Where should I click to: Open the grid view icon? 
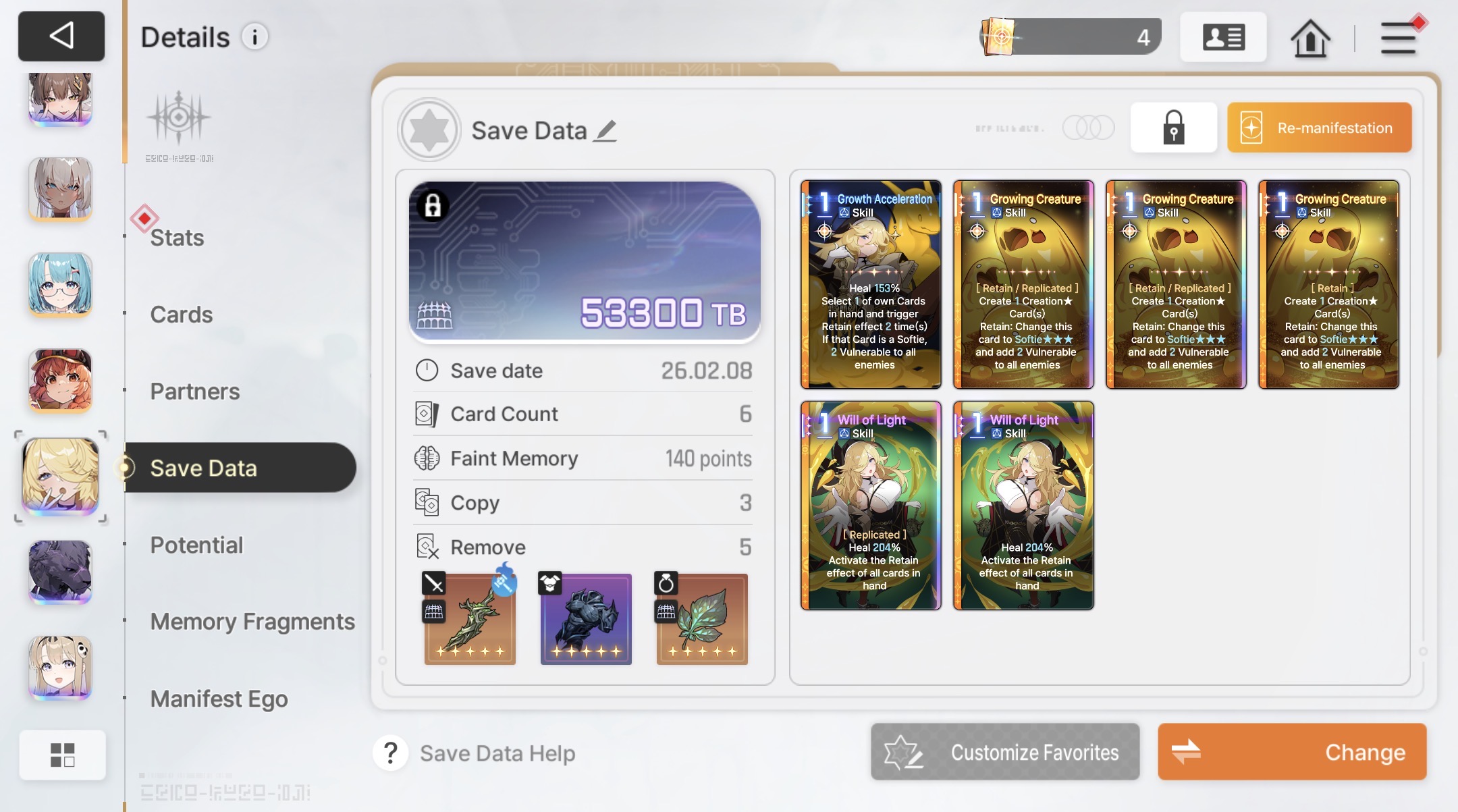(x=62, y=755)
